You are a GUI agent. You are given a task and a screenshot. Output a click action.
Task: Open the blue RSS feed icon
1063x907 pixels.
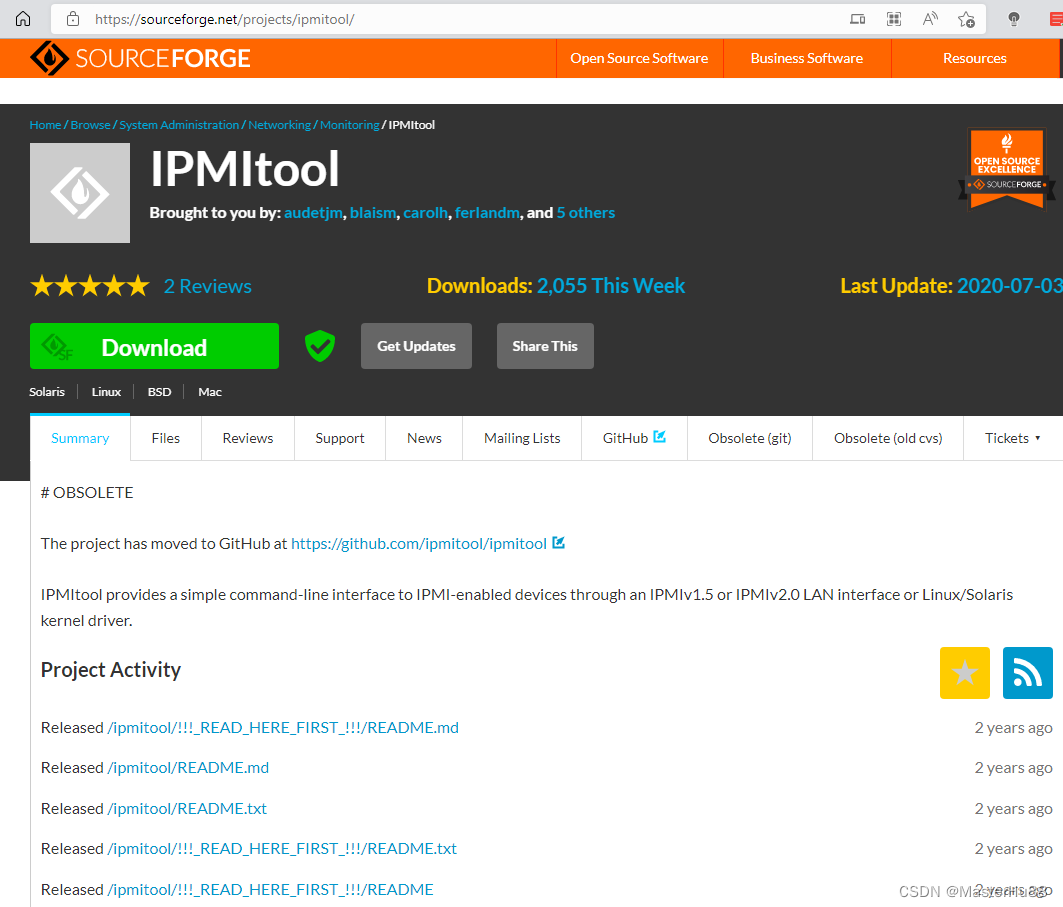tap(1028, 672)
